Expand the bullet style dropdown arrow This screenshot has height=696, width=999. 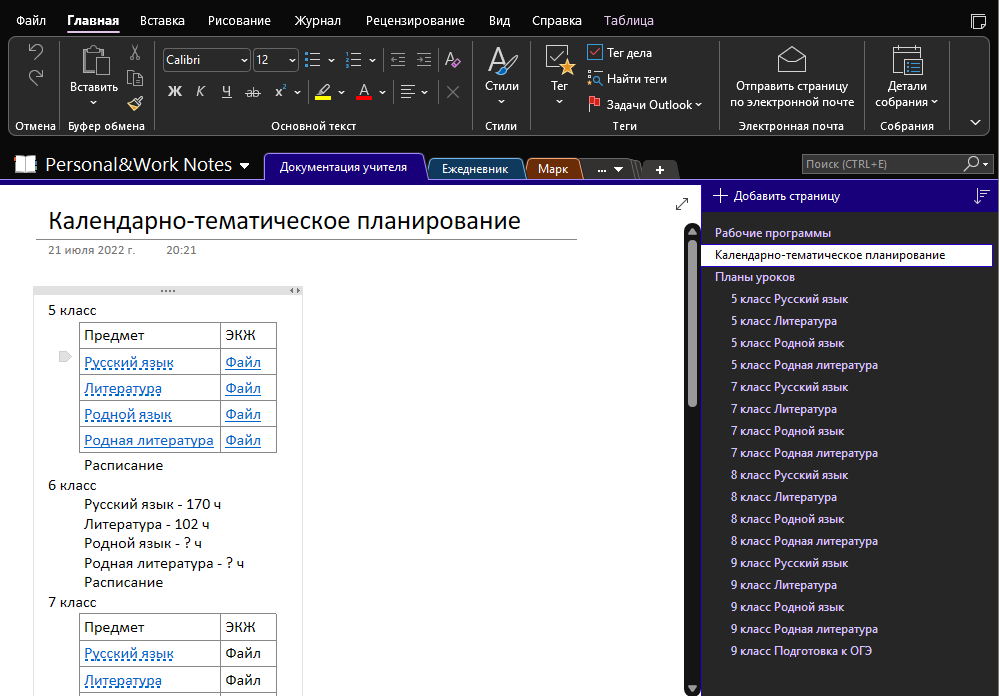click(x=331, y=61)
